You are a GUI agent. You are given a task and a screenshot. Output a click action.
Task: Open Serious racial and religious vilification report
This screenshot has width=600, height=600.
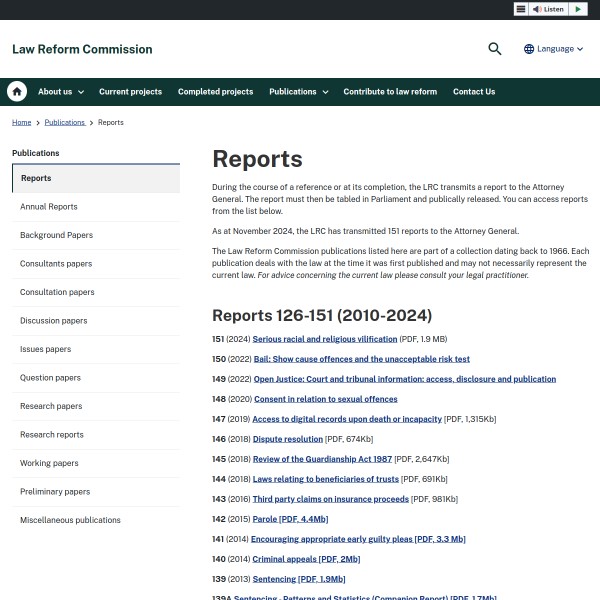[x=324, y=339]
